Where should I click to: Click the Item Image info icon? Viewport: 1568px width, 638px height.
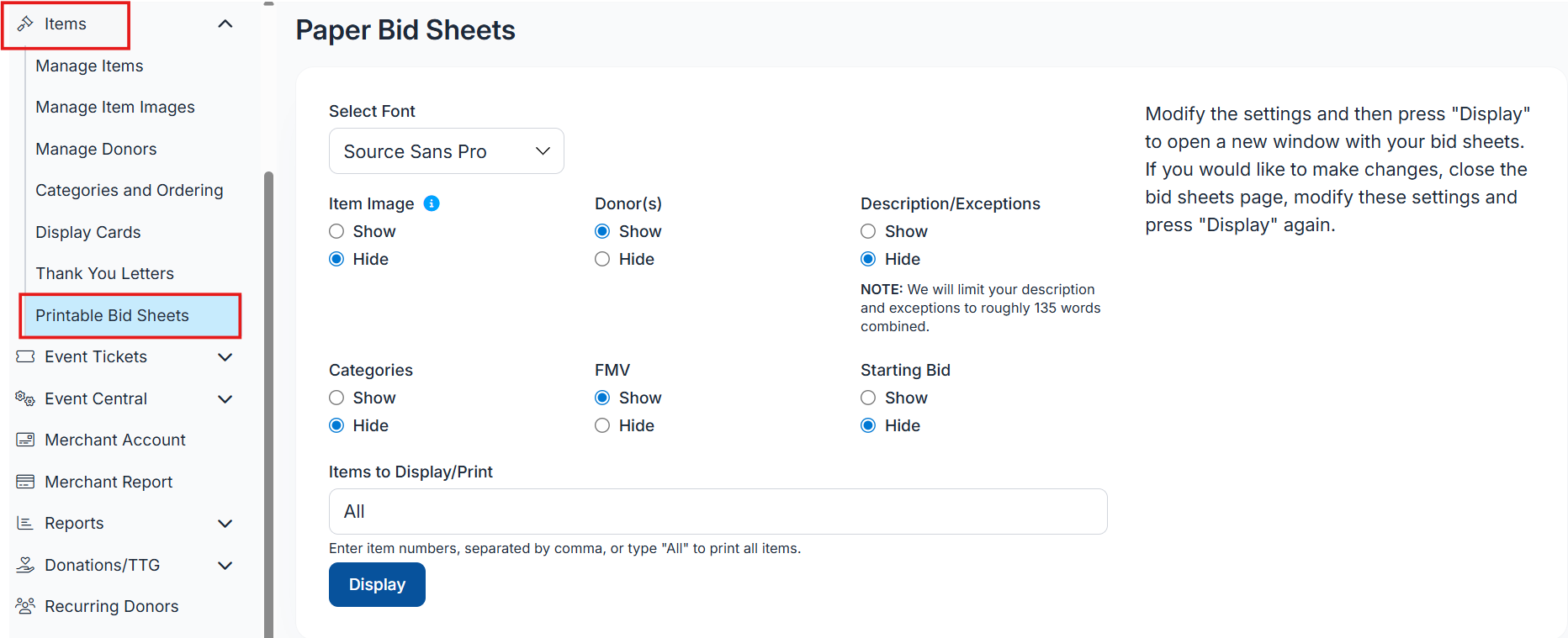tap(432, 203)
